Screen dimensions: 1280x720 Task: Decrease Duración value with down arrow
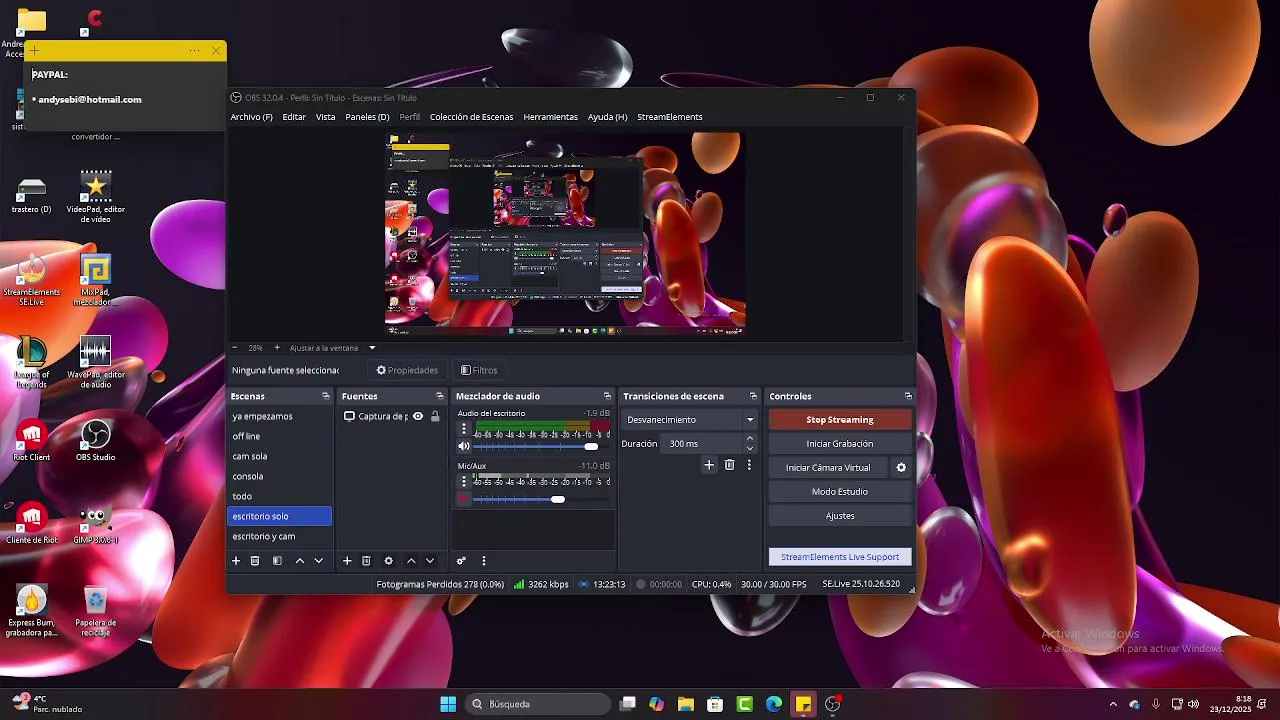click(750, 448)
